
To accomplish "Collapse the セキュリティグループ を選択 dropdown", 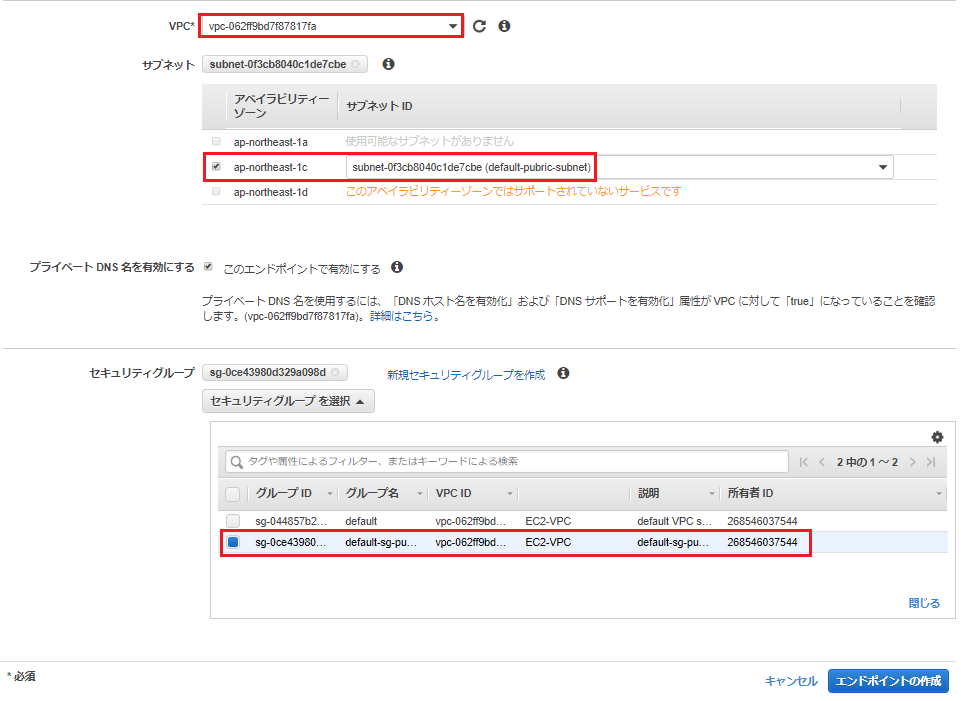I will [288, 401].
